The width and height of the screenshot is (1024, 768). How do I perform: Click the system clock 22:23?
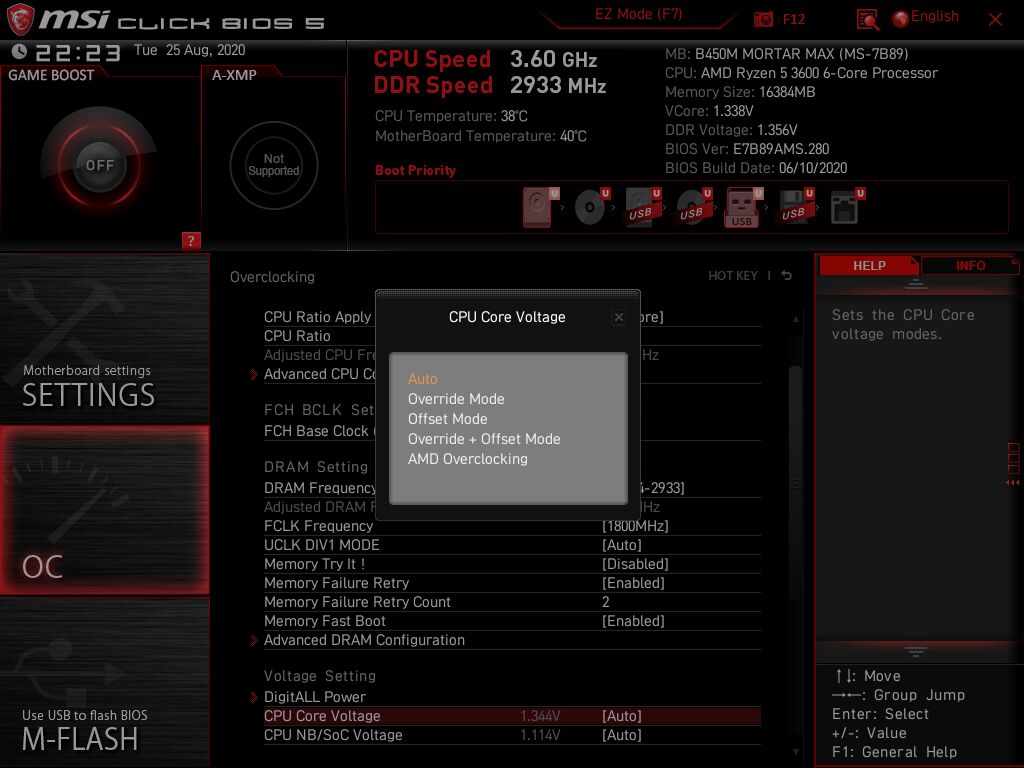point(78,52)
